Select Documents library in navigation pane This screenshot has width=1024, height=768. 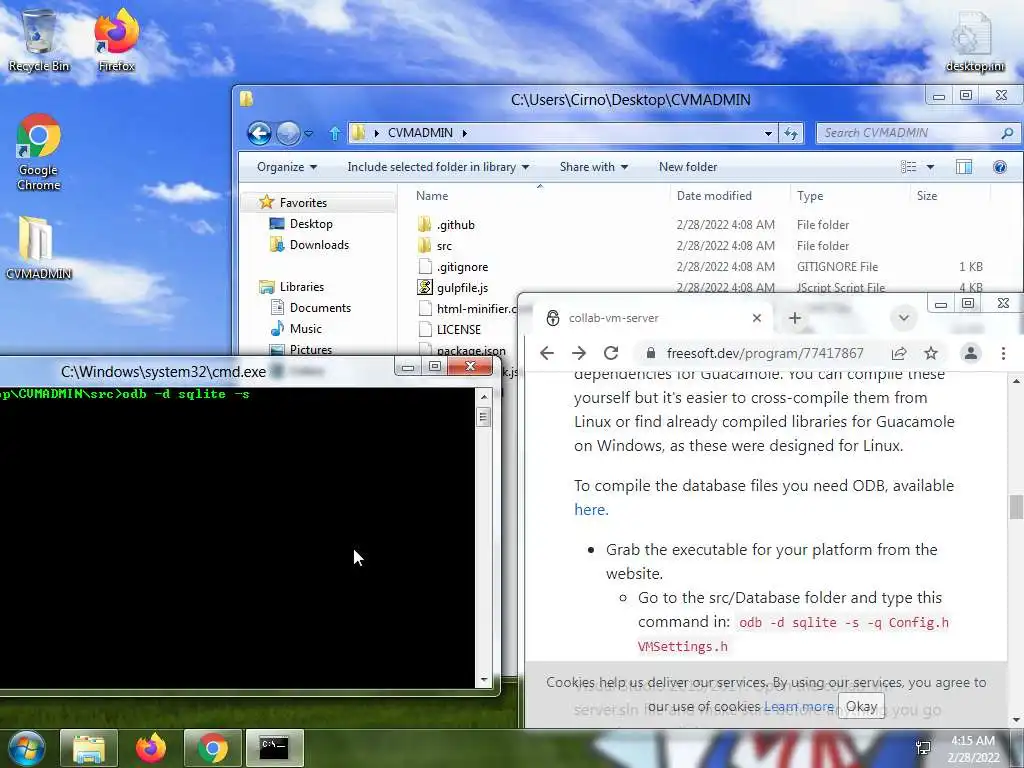pyautogui.click(x=319, y=308)
